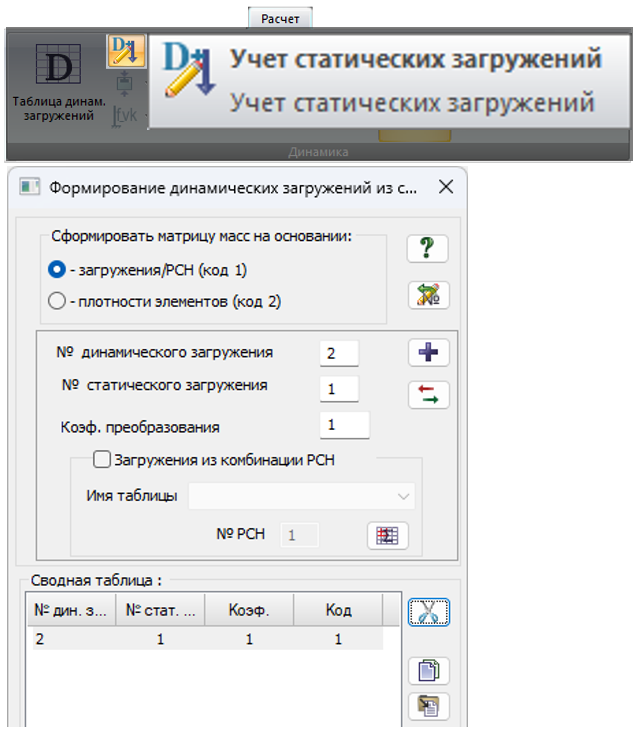Open help with the green question mark

pos(428,250)
